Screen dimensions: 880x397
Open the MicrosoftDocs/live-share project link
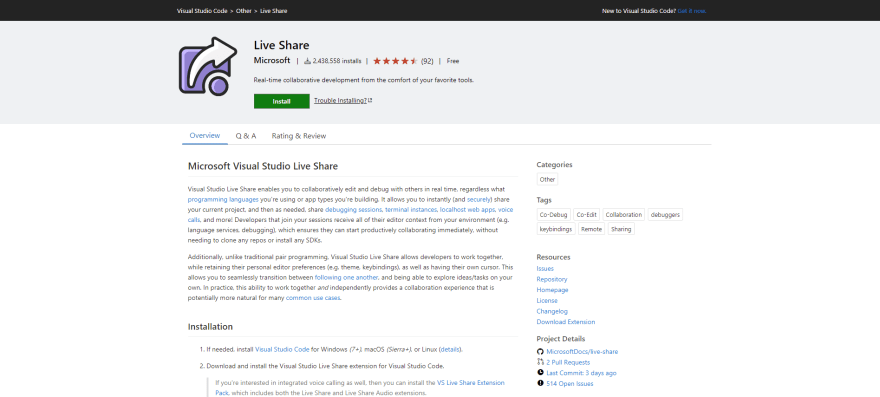click(x=582, y=352)
